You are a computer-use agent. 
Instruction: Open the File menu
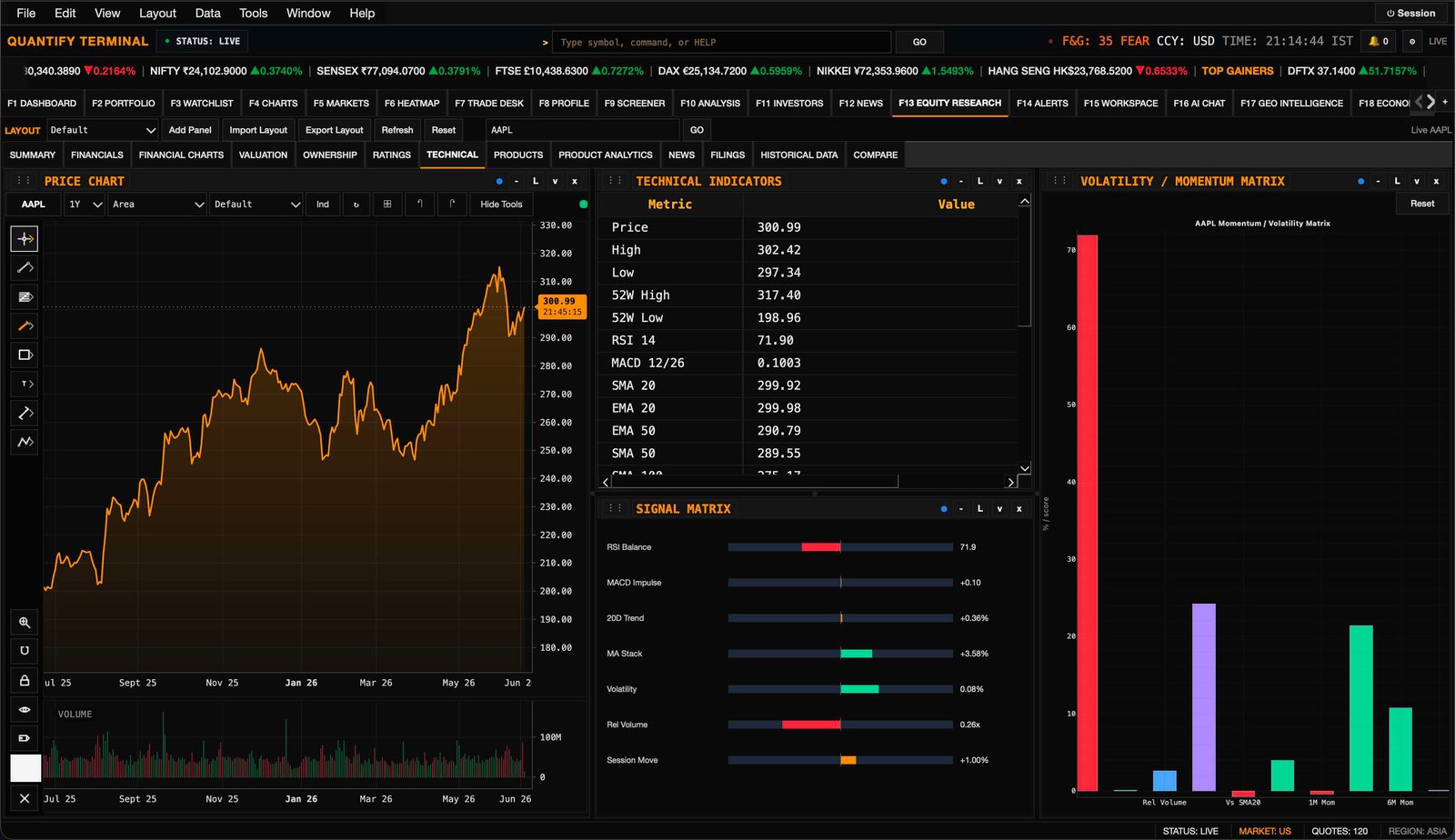click(x=26, y=14)
